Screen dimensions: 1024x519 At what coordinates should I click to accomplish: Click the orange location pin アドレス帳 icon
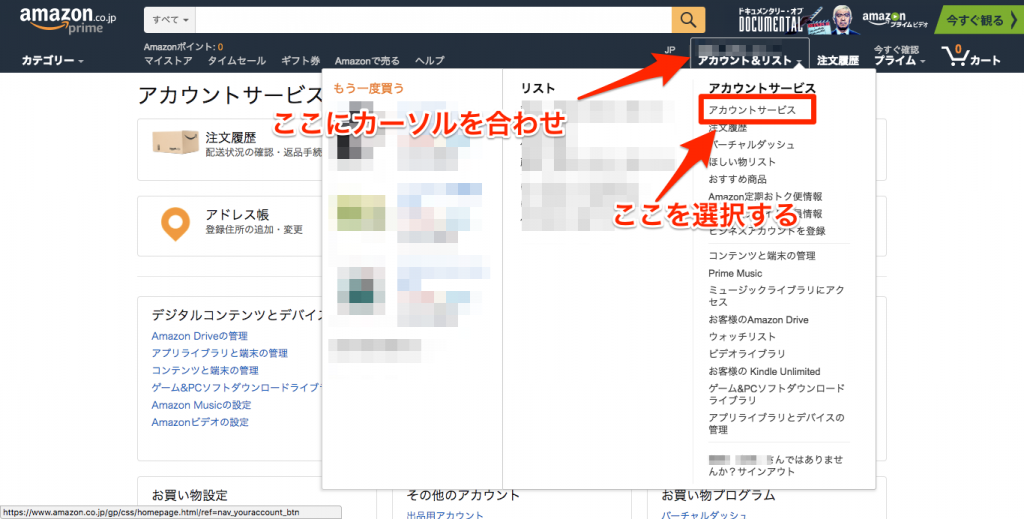[175, 224]
